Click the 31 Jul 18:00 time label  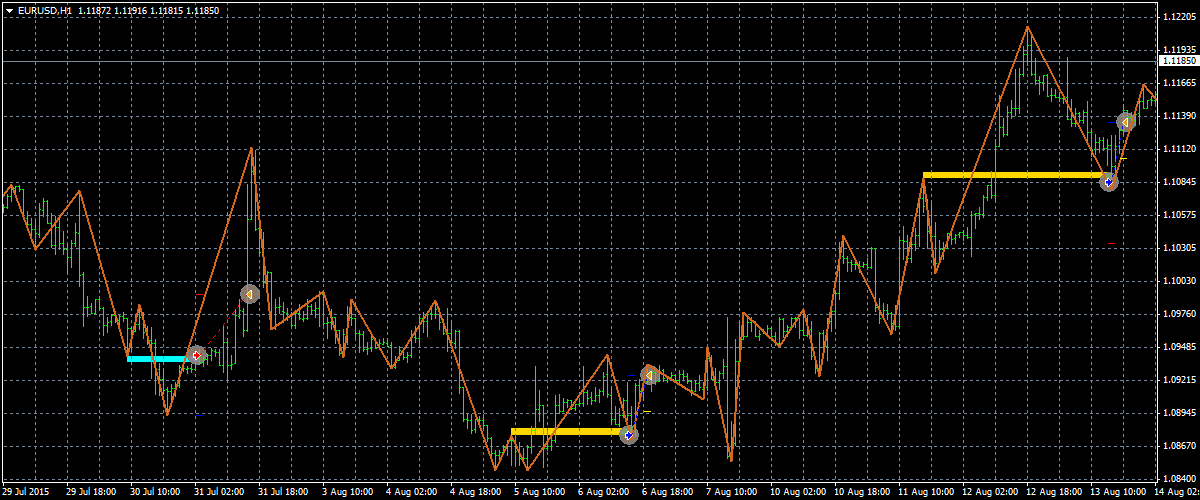pyautogui.click(x=284, y=493)
